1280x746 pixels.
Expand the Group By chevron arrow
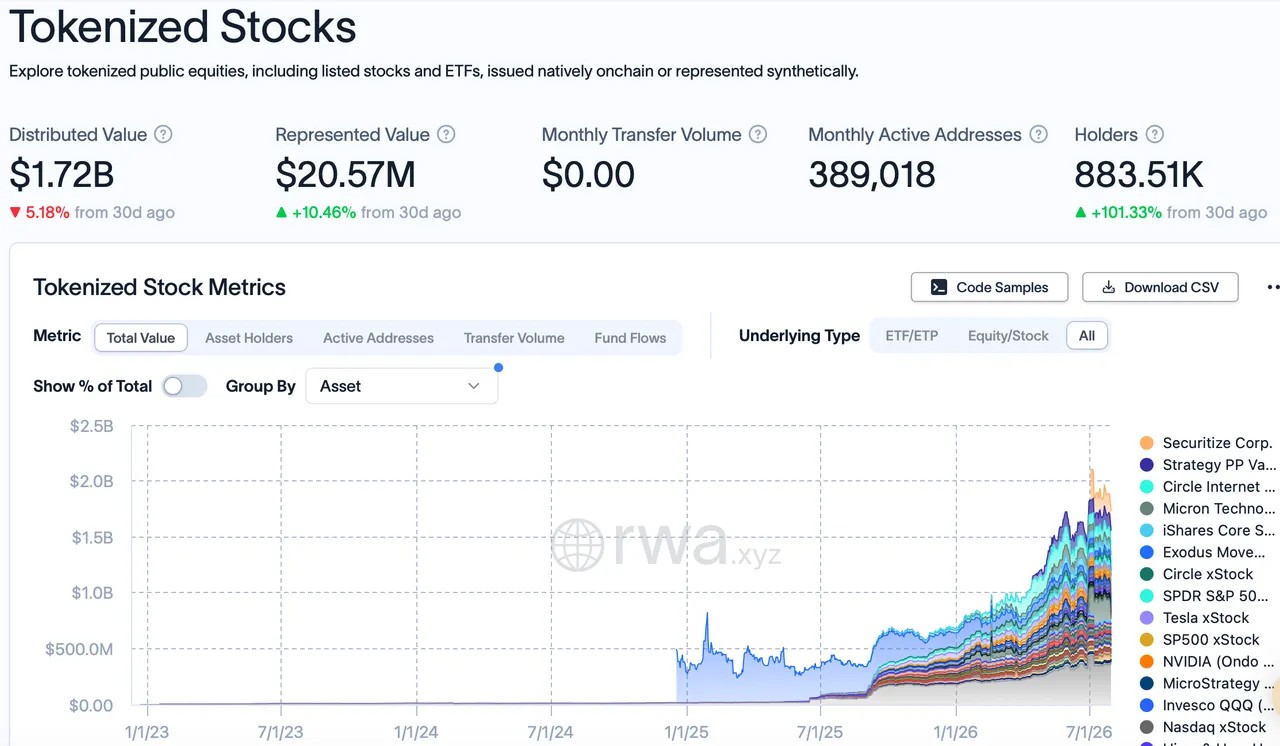point(474,386)
